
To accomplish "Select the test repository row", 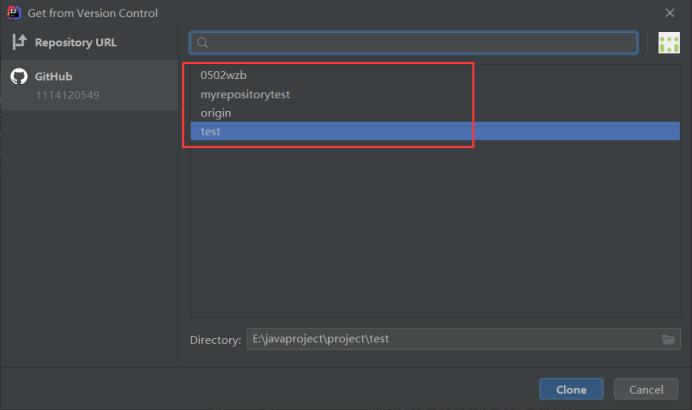I will 435,131.
